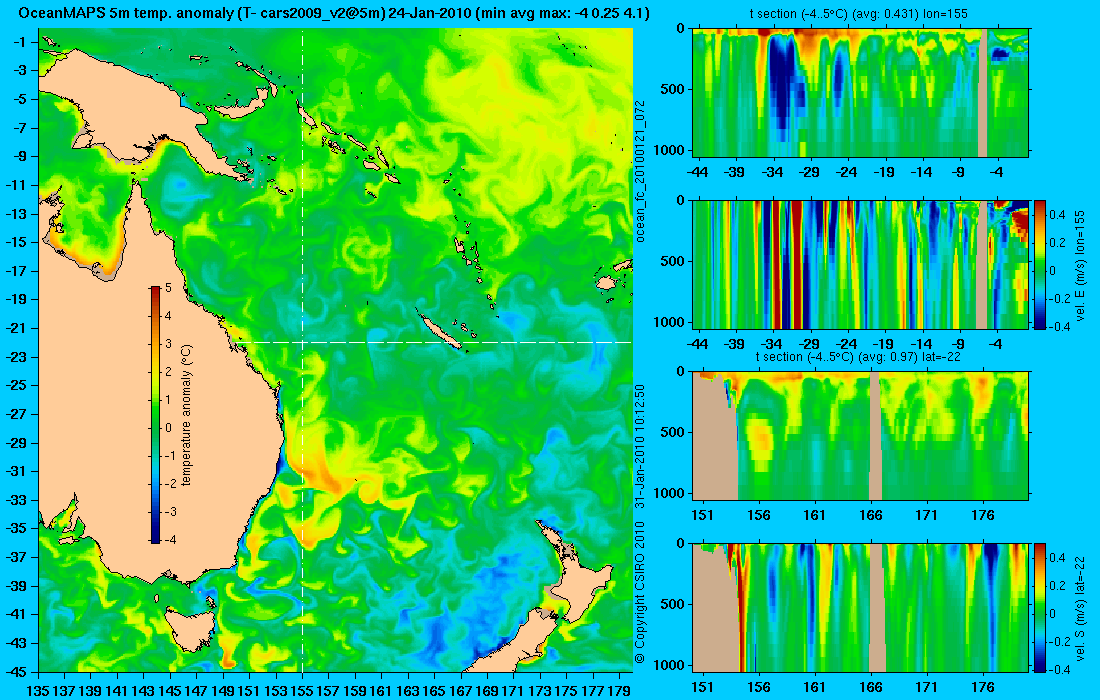Click the vel. S color bar beside the bottom section

pyautogui.click(x=1040, y=607)
